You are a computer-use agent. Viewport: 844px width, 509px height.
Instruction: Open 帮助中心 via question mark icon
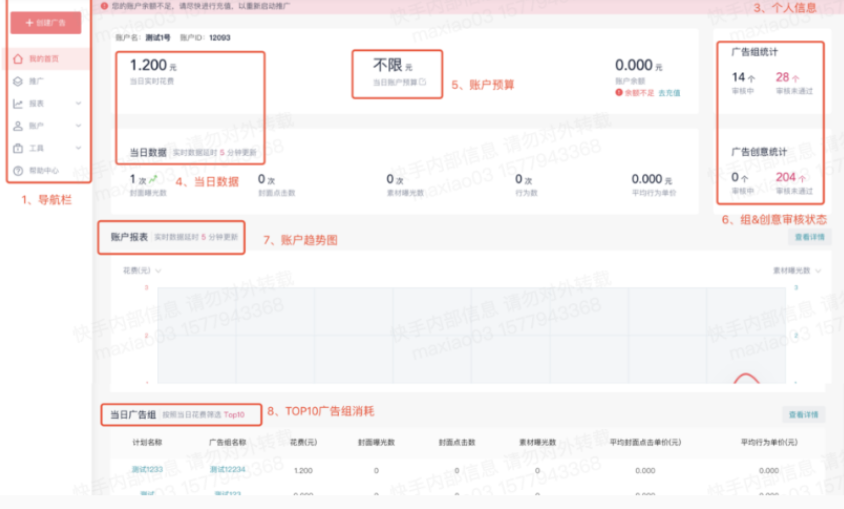tap(18, 171)
